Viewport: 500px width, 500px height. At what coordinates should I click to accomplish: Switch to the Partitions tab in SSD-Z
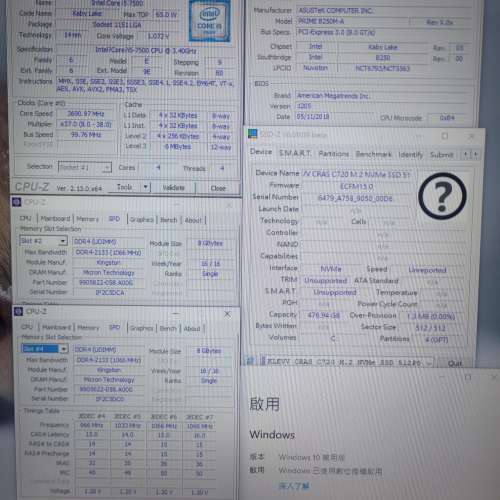(333, 154)
